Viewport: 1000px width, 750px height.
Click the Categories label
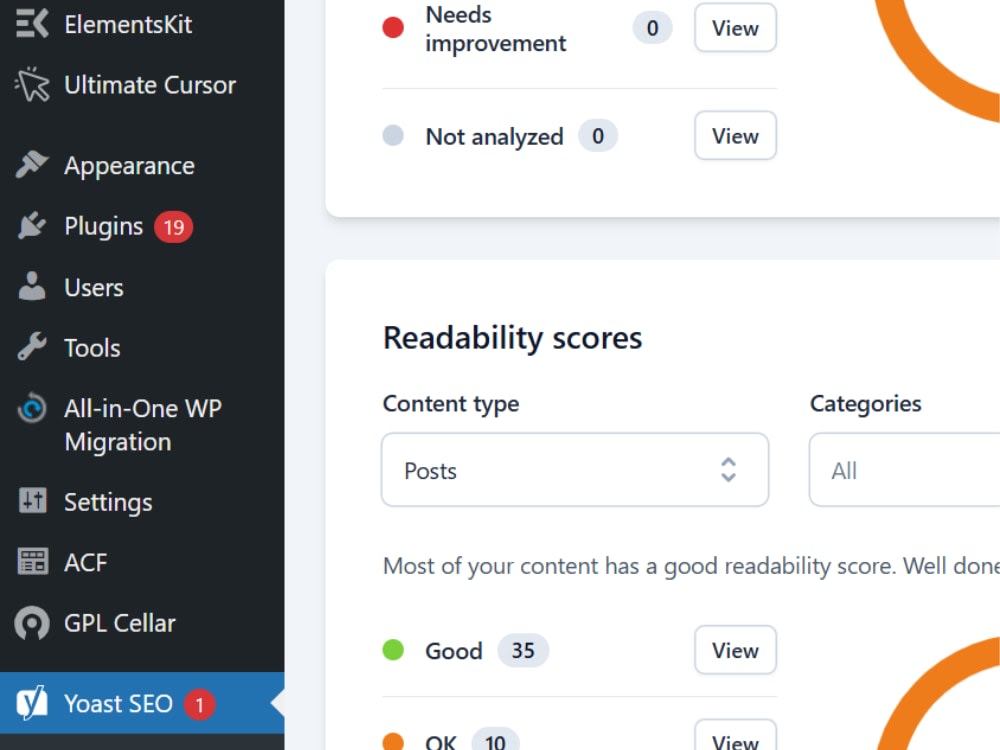[865, 404]
